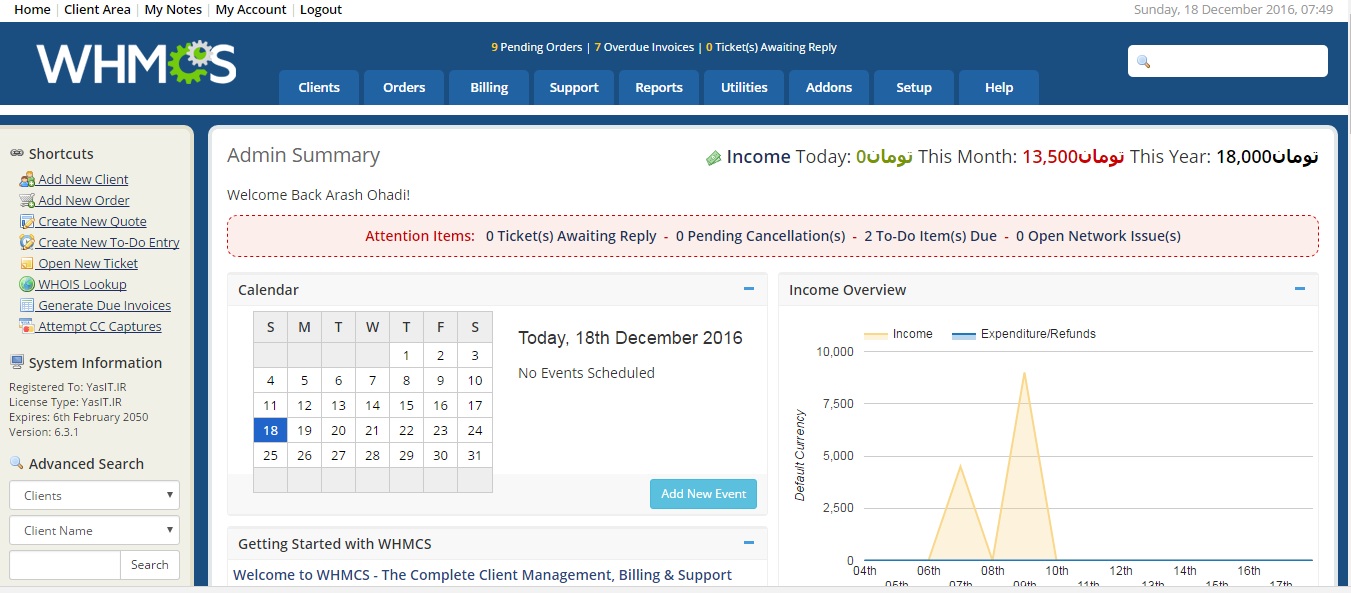The image size is (1351, 593).
Task: Click the magnifier icon in the top search box
Action: point(1144,62)
